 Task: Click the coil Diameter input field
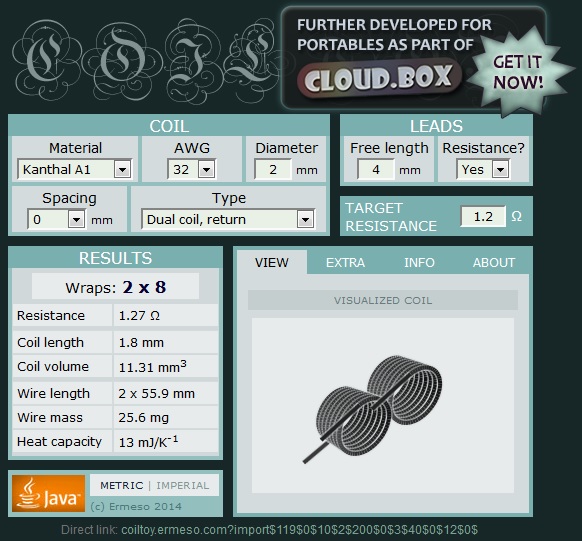[x=273, y=170]
